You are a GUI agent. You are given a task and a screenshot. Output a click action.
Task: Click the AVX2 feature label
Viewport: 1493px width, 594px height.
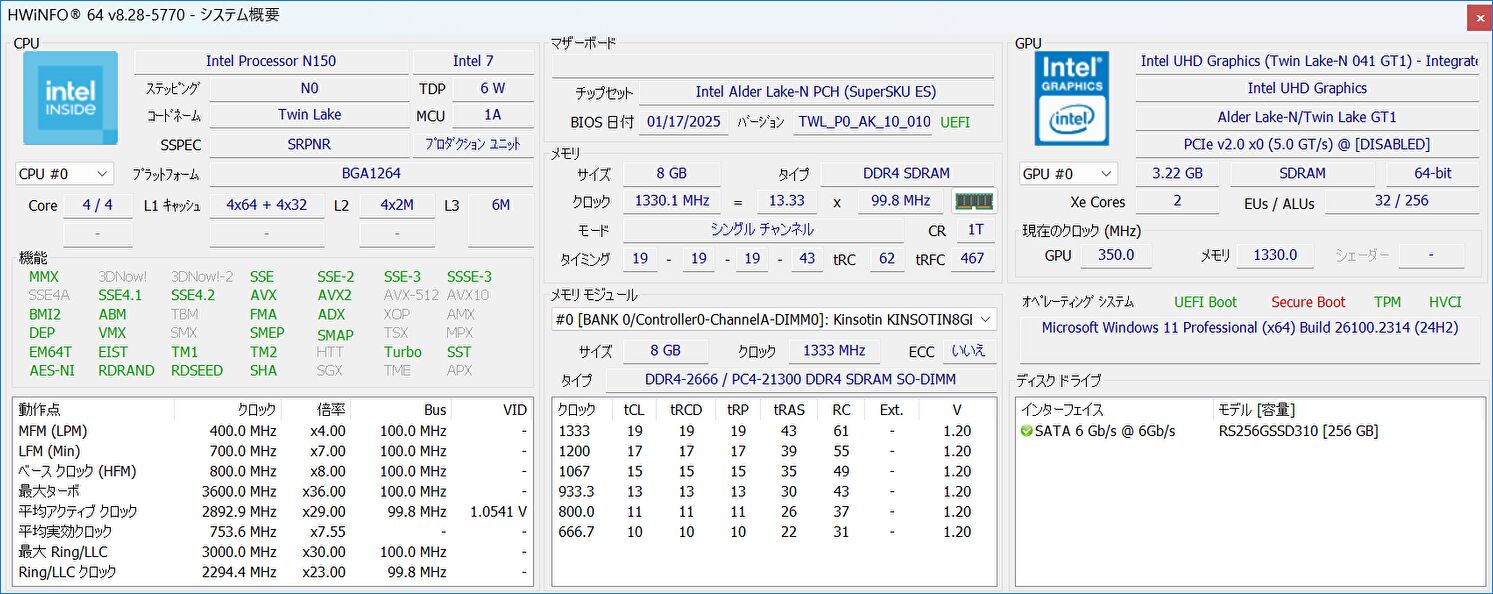tap(334, 296)
